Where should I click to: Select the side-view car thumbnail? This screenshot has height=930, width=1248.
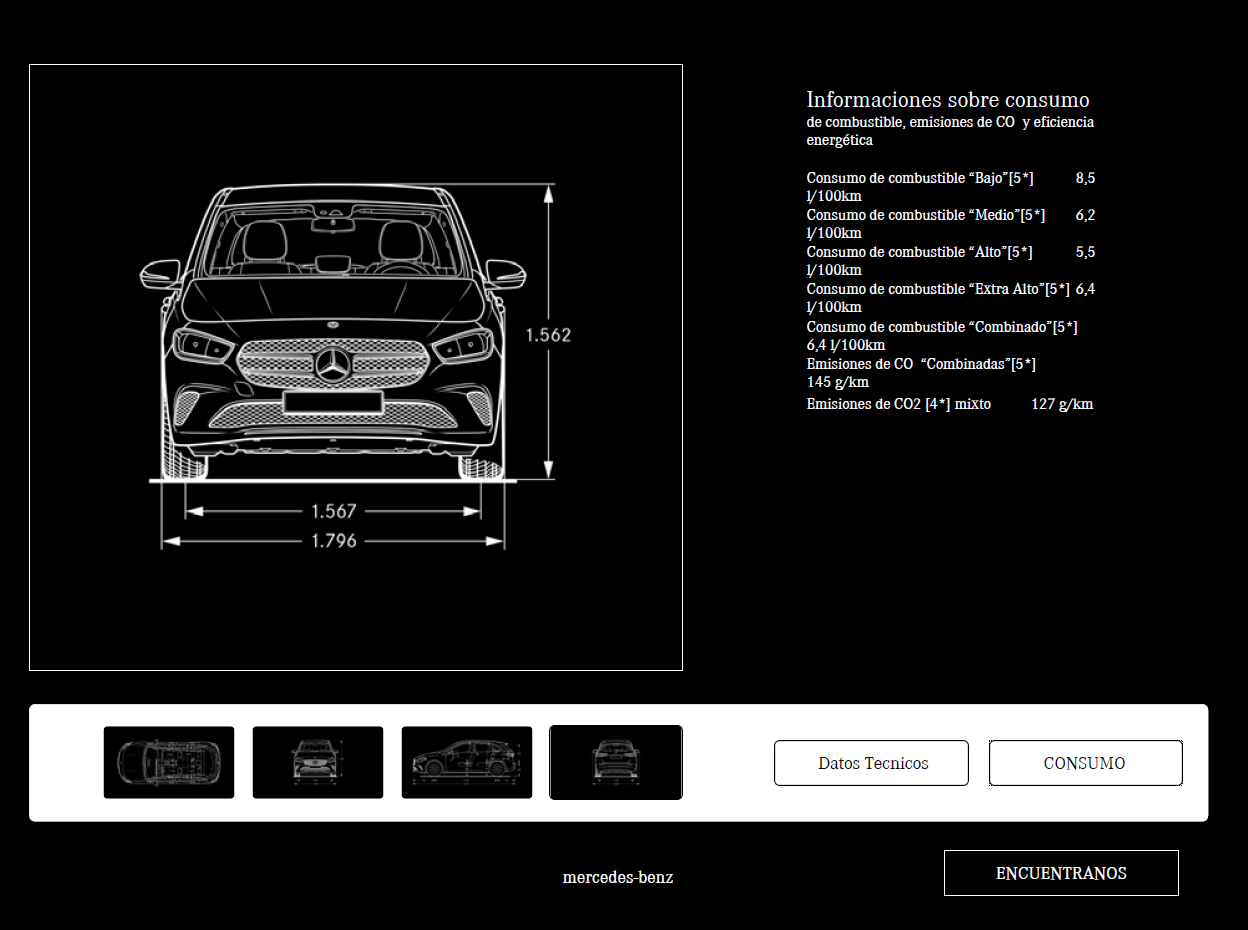click(x=467, y=762)
